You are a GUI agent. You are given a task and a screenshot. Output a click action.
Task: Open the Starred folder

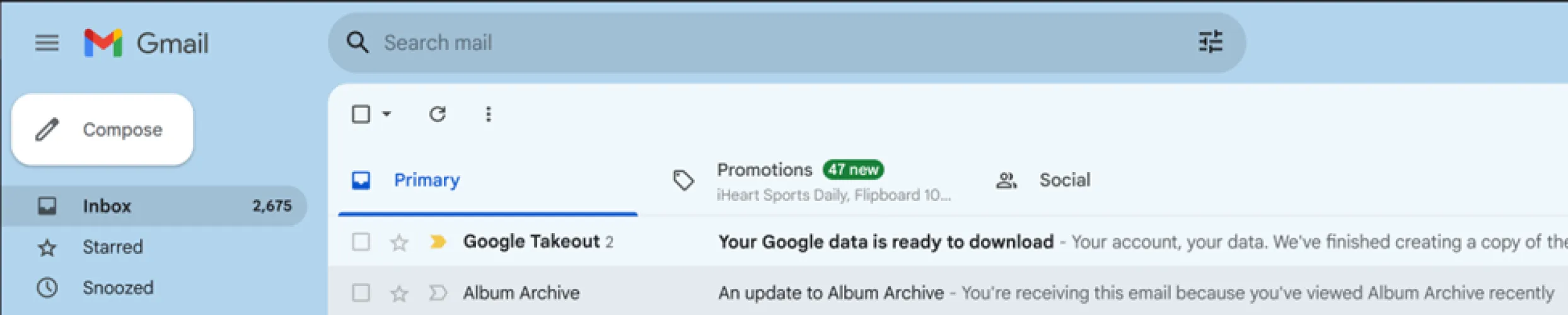click(113, 247)
